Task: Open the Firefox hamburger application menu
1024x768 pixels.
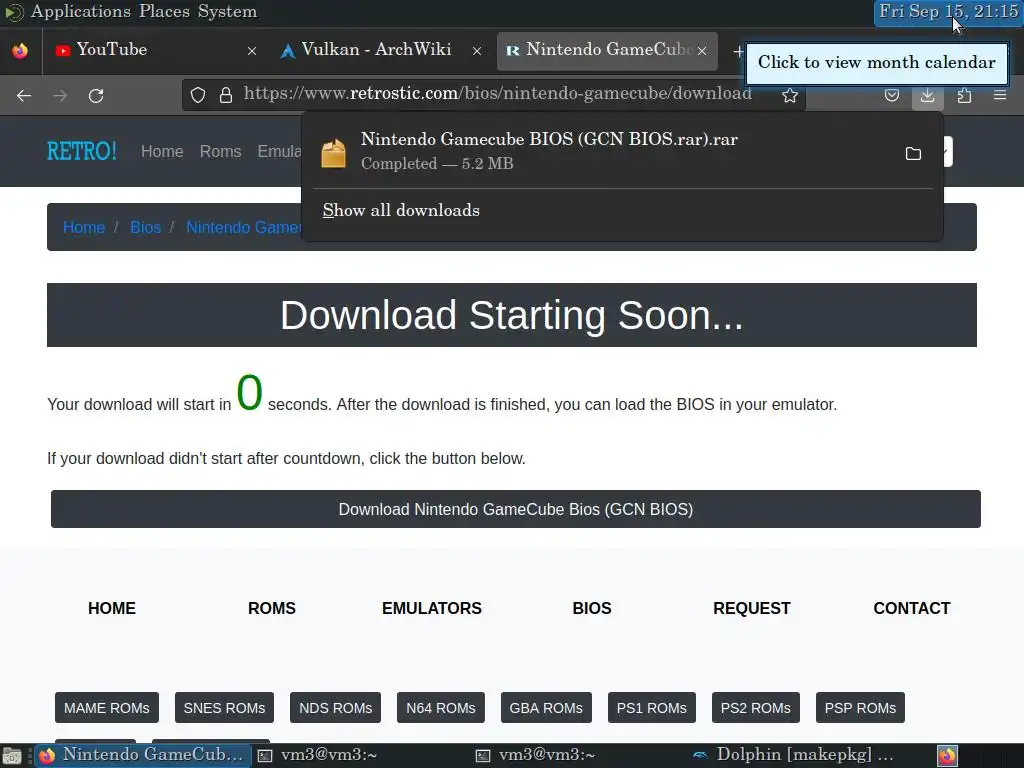Action: tap(1000, 95)
